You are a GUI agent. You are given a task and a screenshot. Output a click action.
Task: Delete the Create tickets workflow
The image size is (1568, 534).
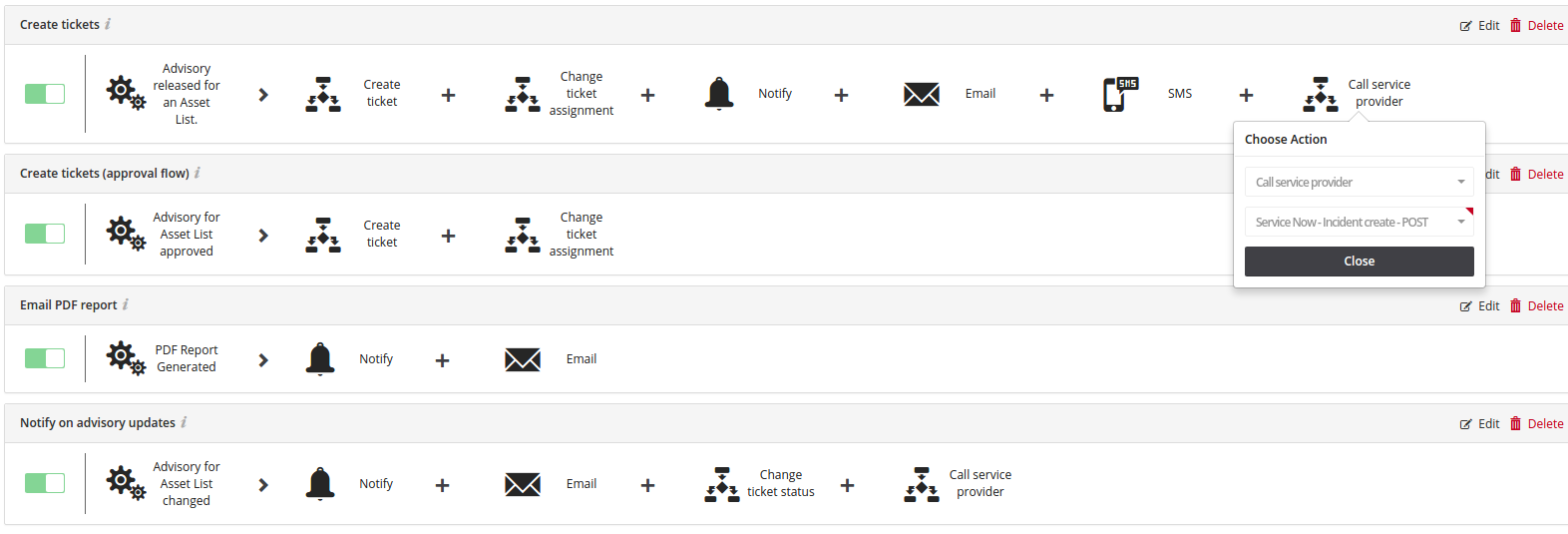(x=1536, y=25)
